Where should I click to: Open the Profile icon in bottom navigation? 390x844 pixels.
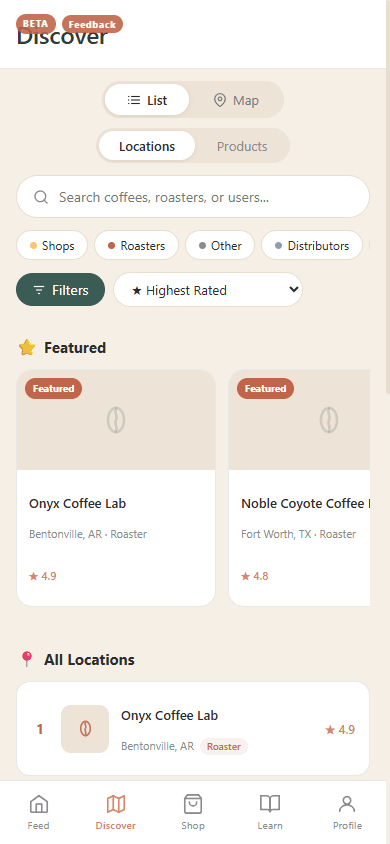pyautogui.click(x=347, y=804)
